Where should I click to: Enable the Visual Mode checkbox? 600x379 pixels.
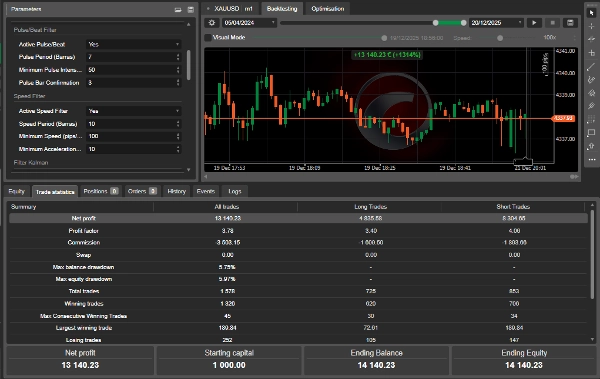tap(208, 38)
